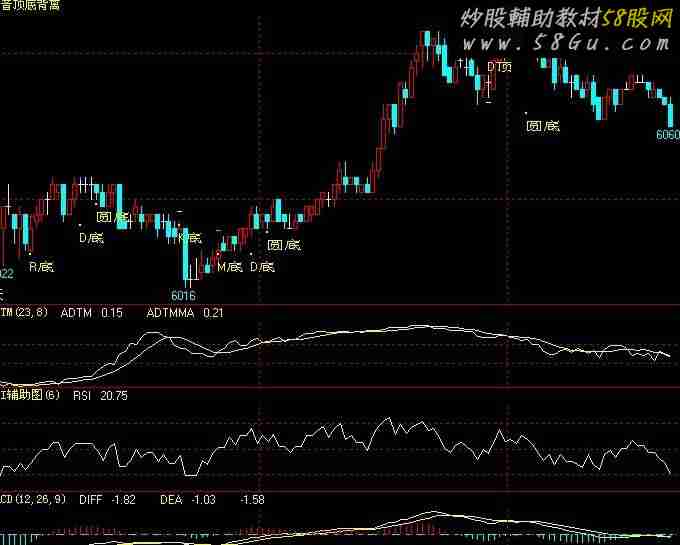The height and width of the screenshot is (545, 680).
Task: Click the 辅助图(6) RSI panel title
Action: click(31, 395)
